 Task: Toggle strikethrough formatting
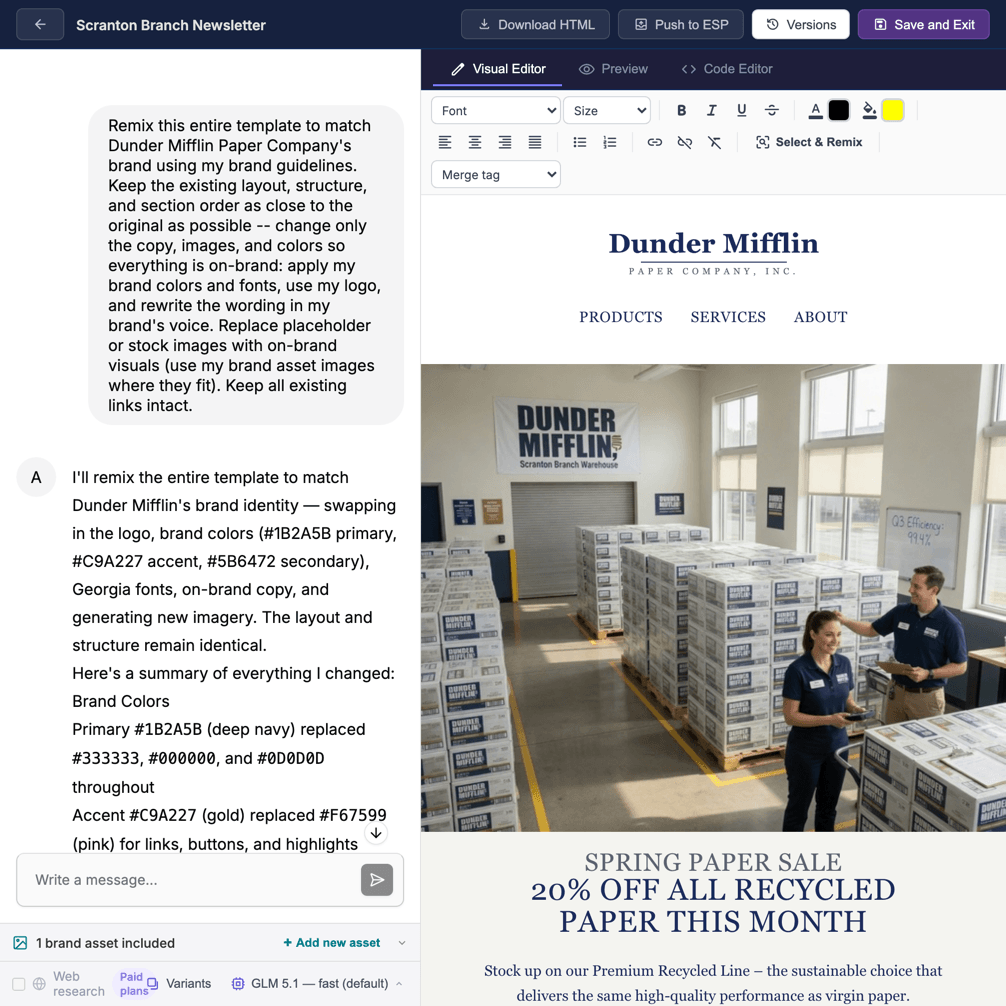[772, 110]
